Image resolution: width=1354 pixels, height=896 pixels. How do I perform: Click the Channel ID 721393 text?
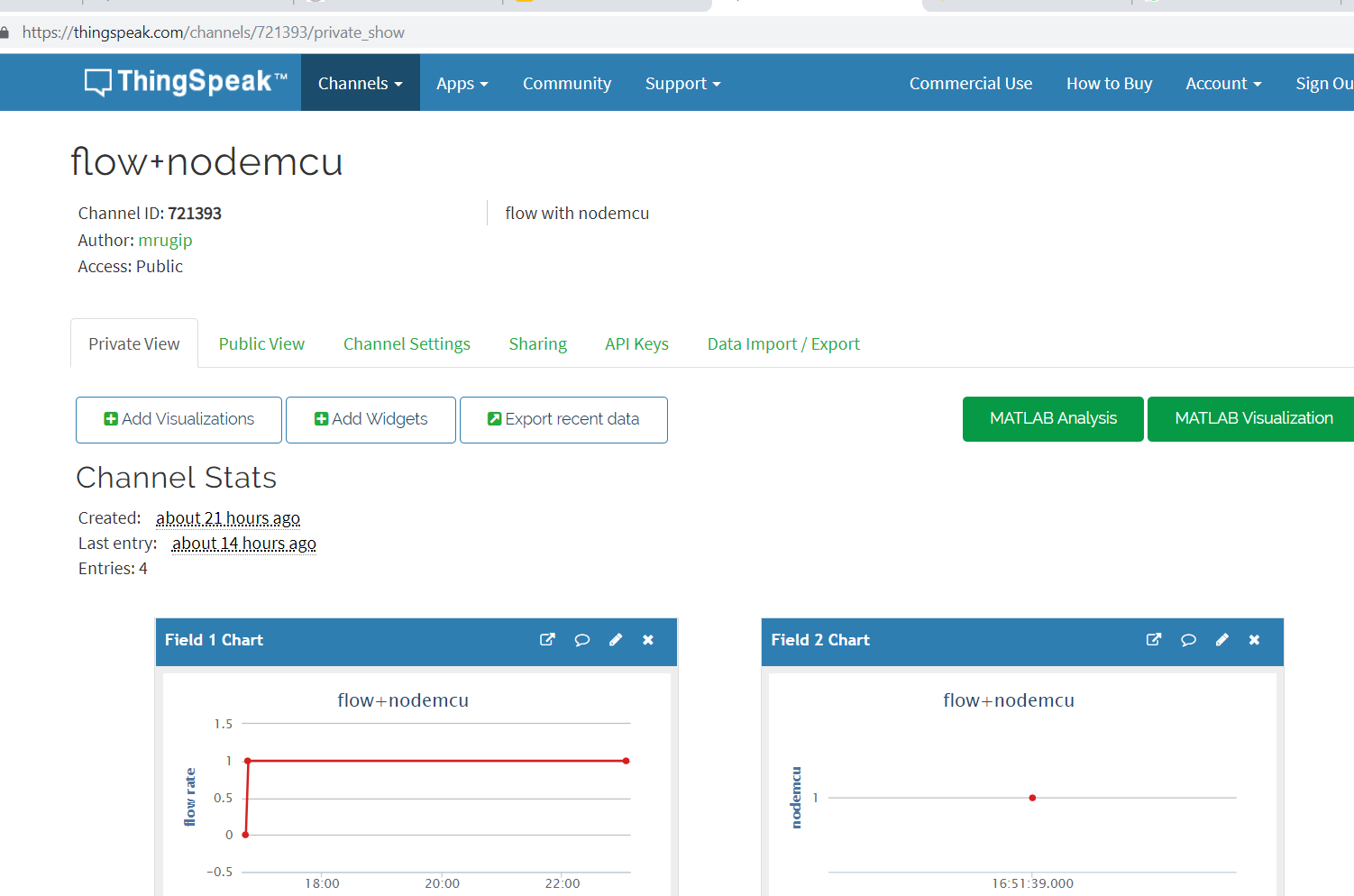click(150, 214)
